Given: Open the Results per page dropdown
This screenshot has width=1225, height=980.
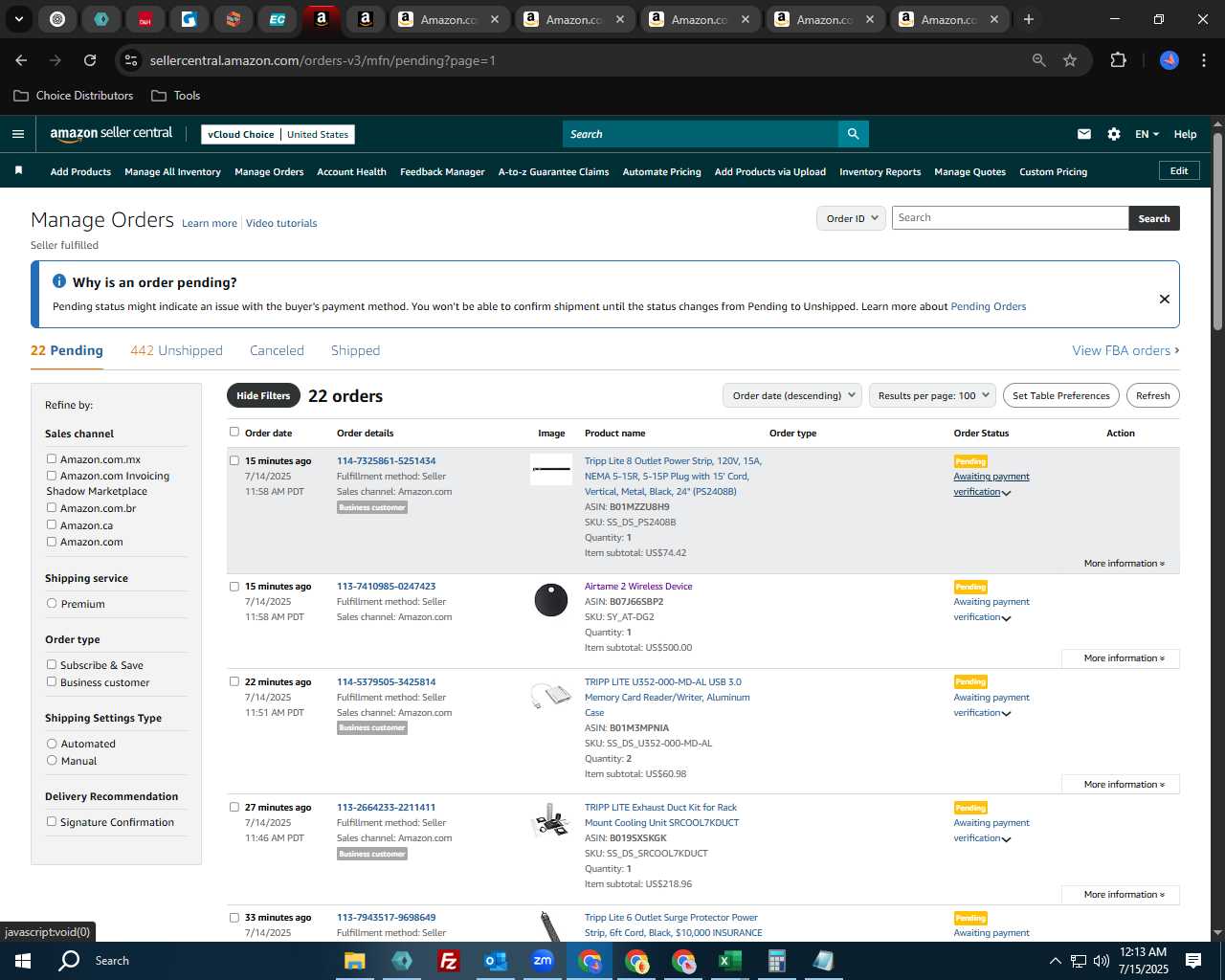Looking at the screenshot, I should point(933,395).
